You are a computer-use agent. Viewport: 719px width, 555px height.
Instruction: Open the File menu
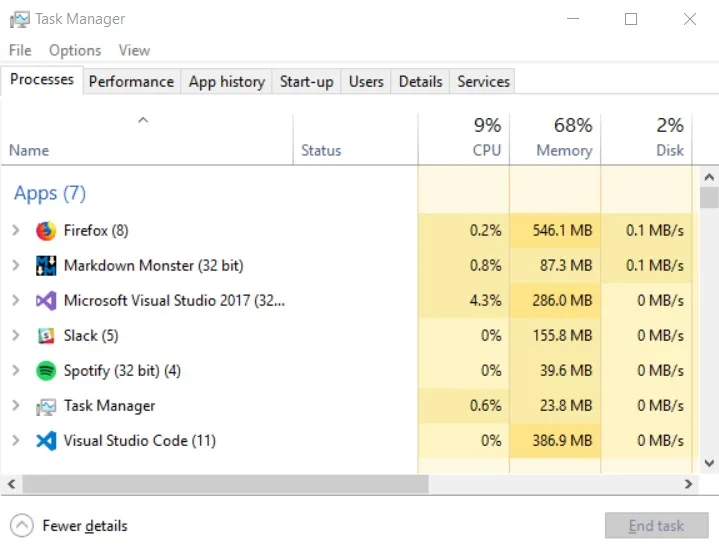tap(20, 50)
